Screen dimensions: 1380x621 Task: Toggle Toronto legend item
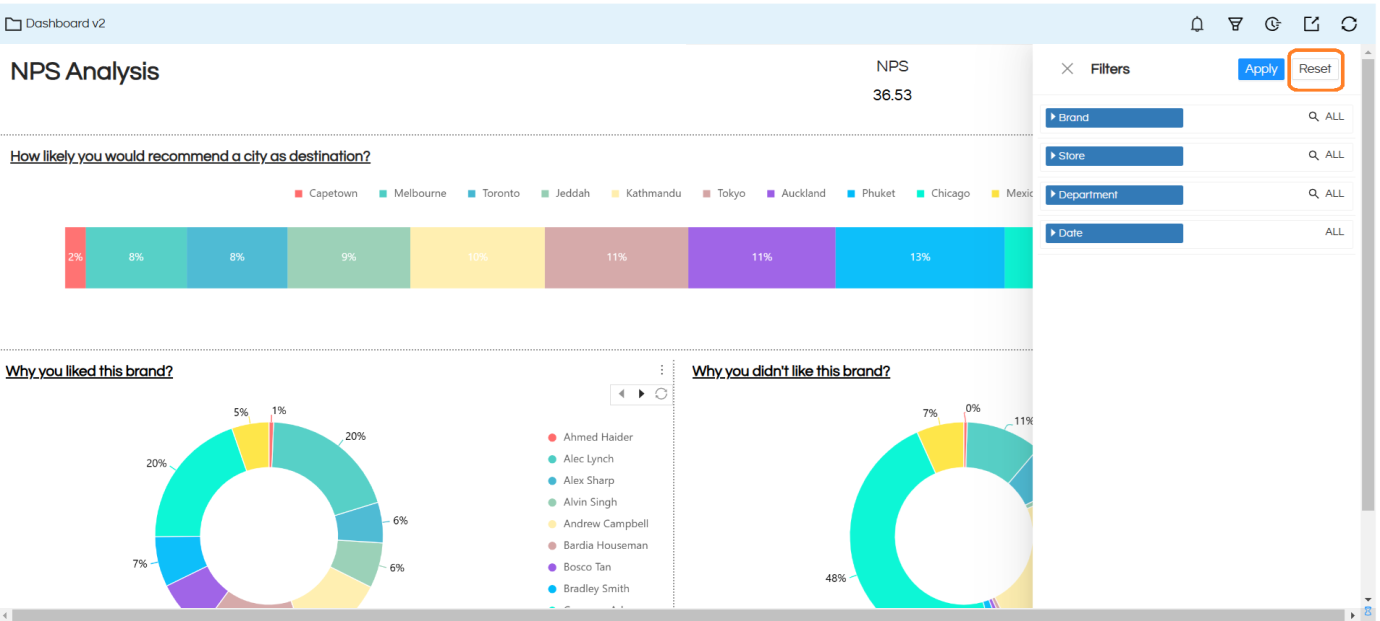coord(493,194)
